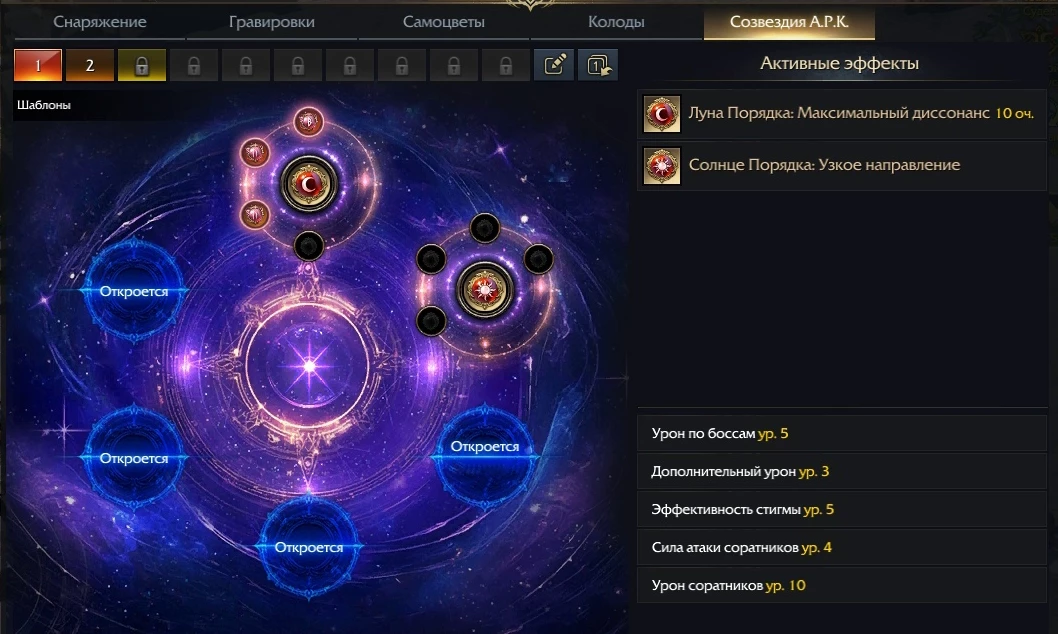Open the Колоды tab
The image size is (1058, 634).
tap(616, 22)
